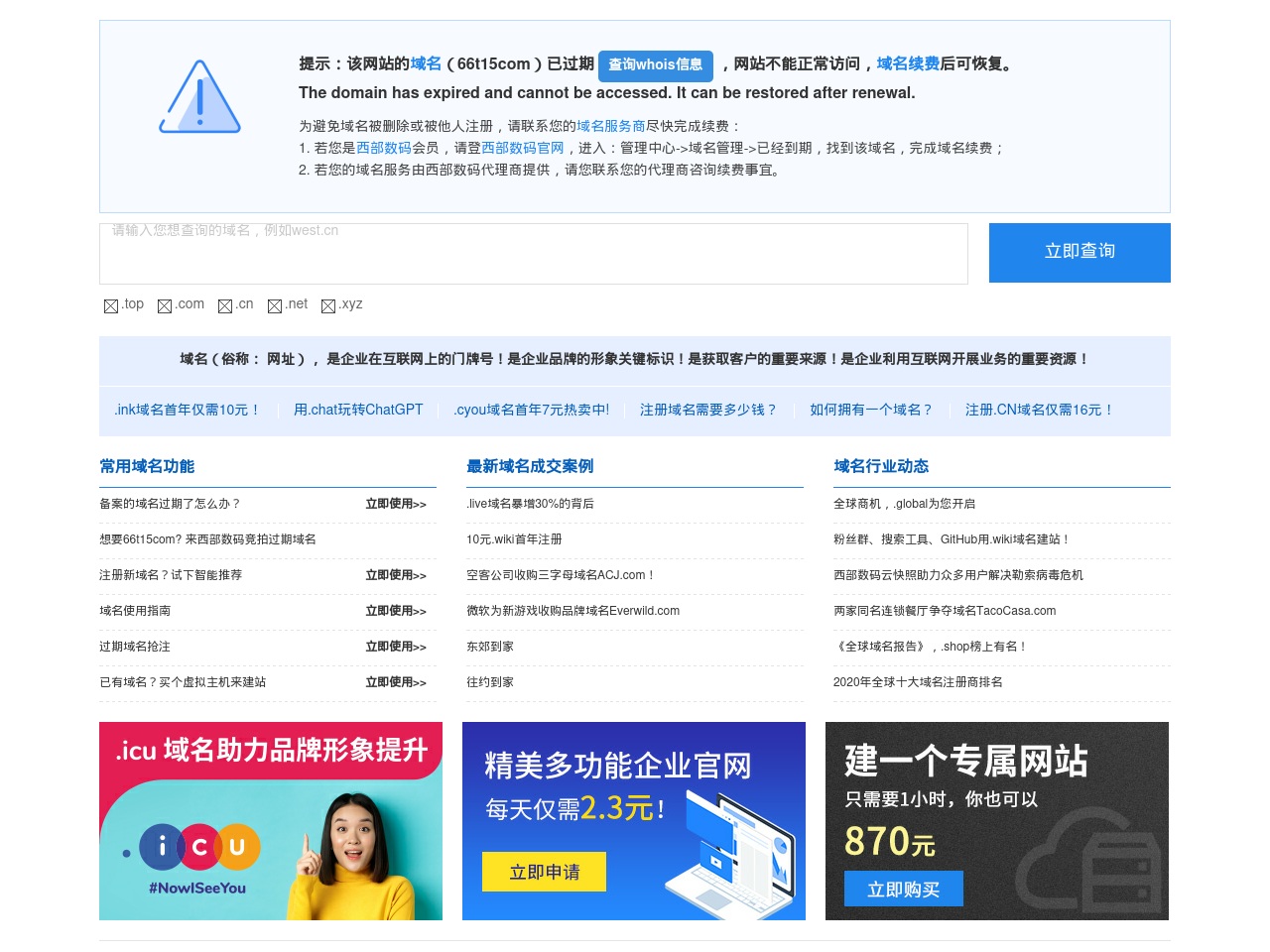Viewport: 1270px width, 952px height.
Task: Toggle the .cn domain checkbox
Action: point(225,305)
